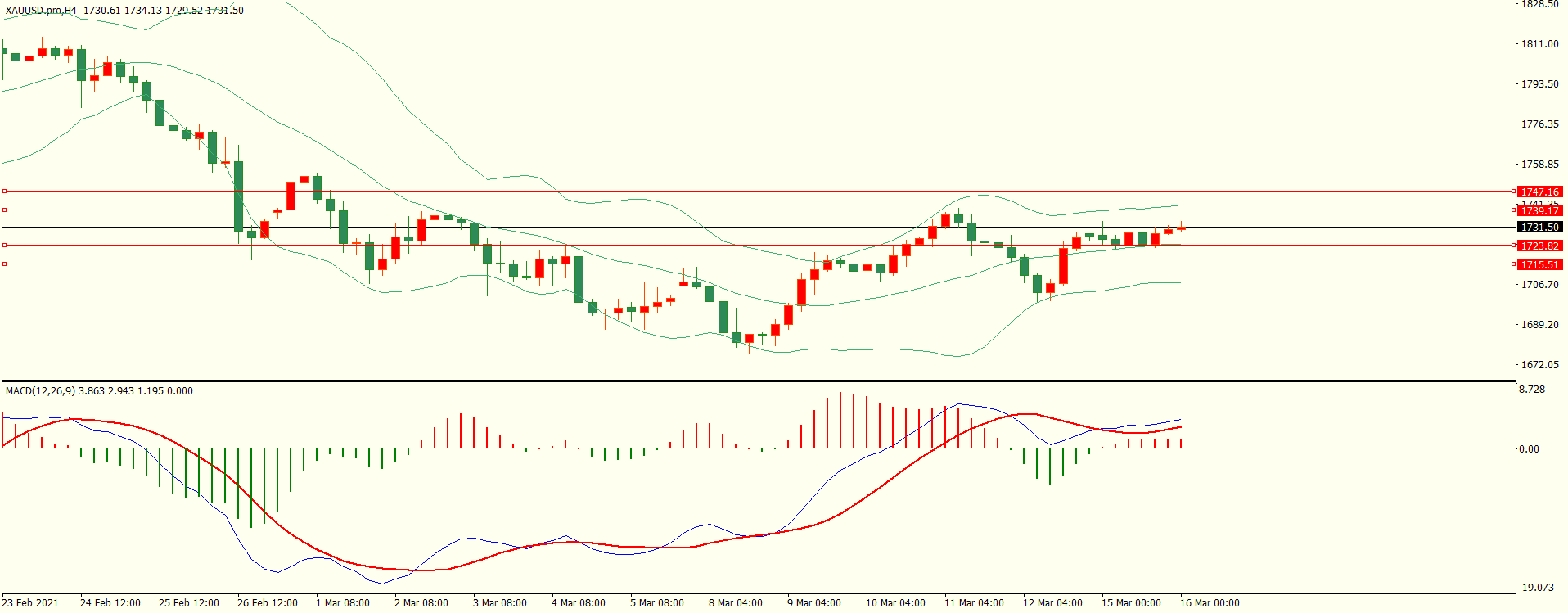Click the 3 Mar 08:00 time label
This screenshot has width=1568, height=613.
click(500, 603)
